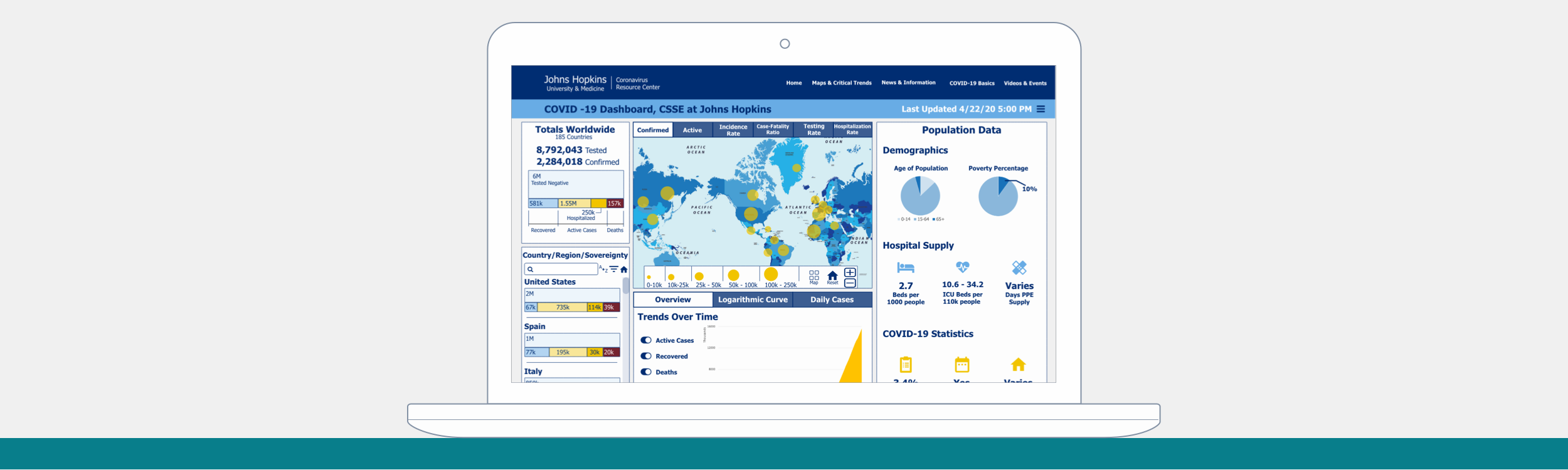Screen dimensions: 1568x470
Task: Click the 6M Tested Negative bar
Action: tap(576, 185)
